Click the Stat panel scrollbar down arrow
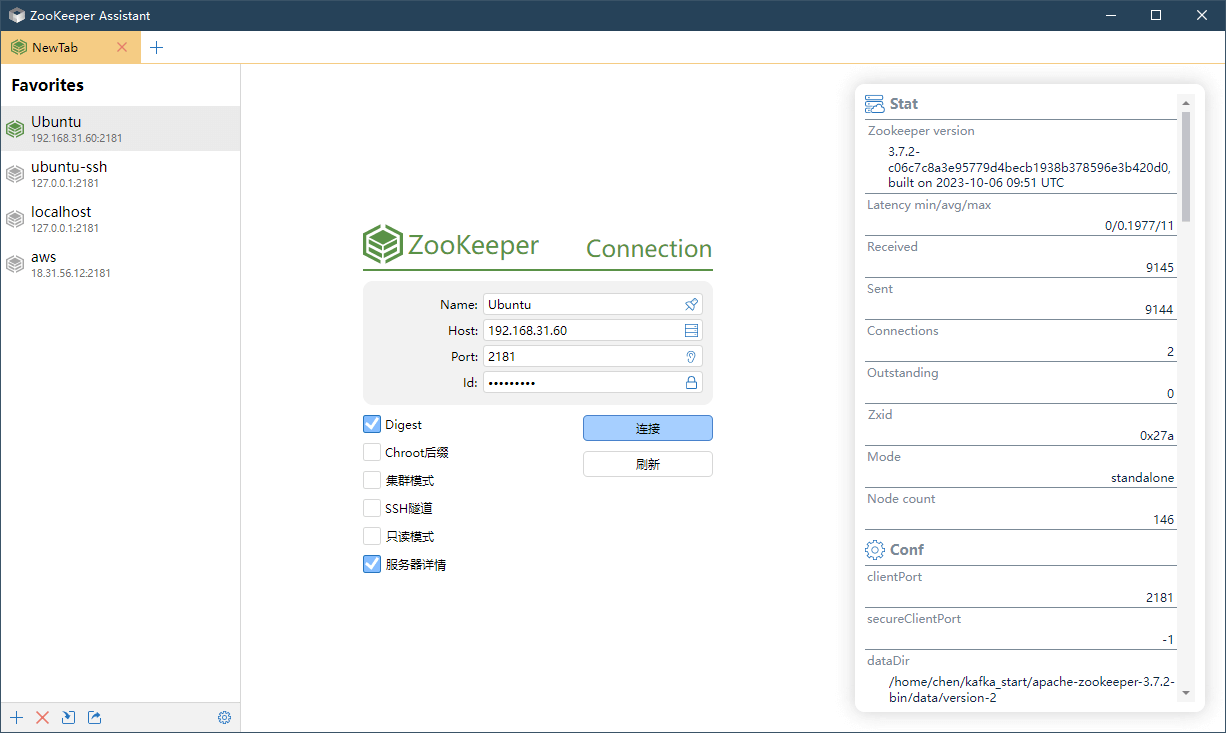 (x=1185, y=692)
